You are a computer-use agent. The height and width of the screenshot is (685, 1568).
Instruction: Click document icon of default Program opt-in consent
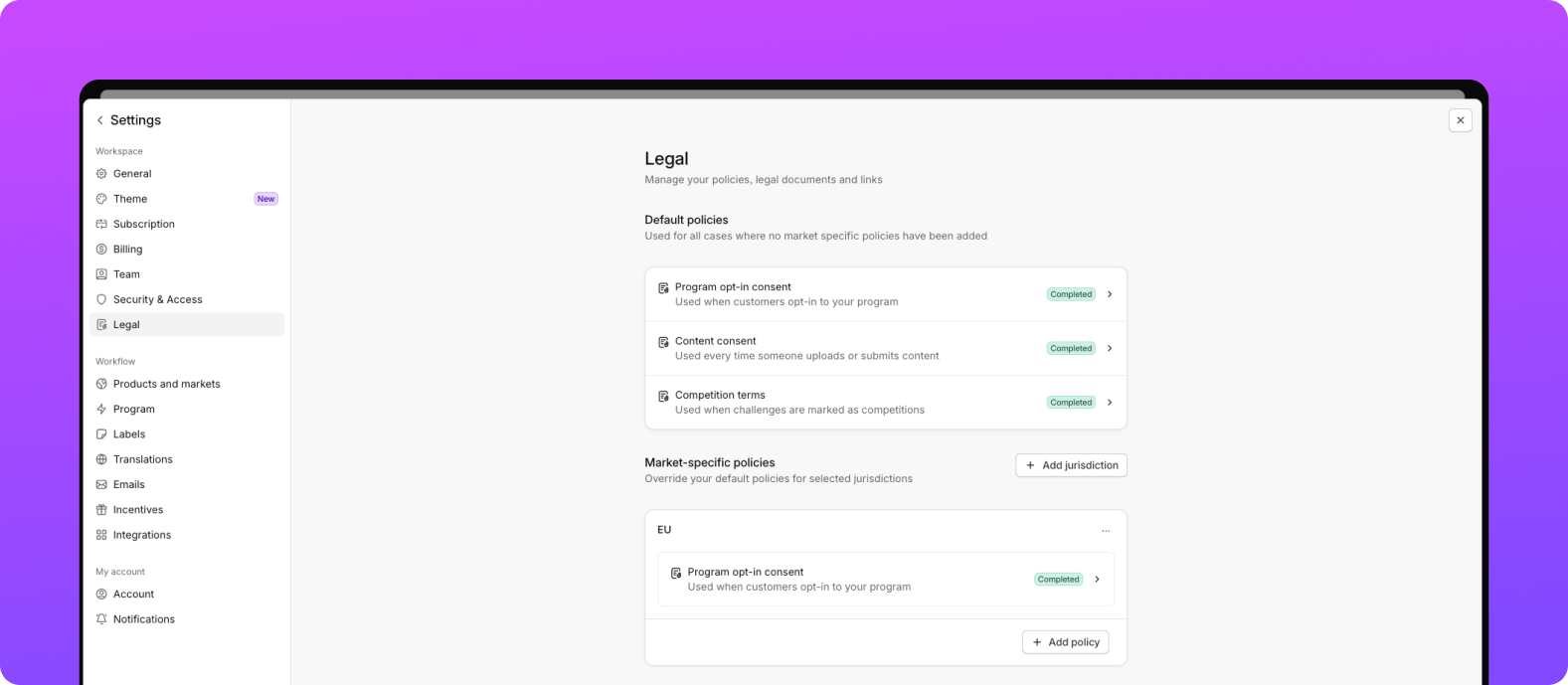[663, 288]
